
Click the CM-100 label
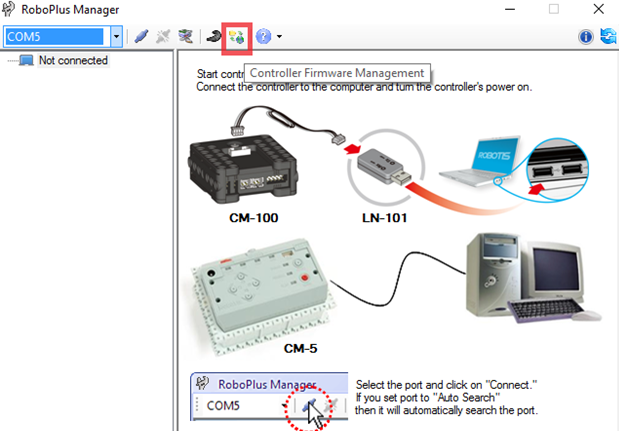pyautogui.click(x=254, y=218)
